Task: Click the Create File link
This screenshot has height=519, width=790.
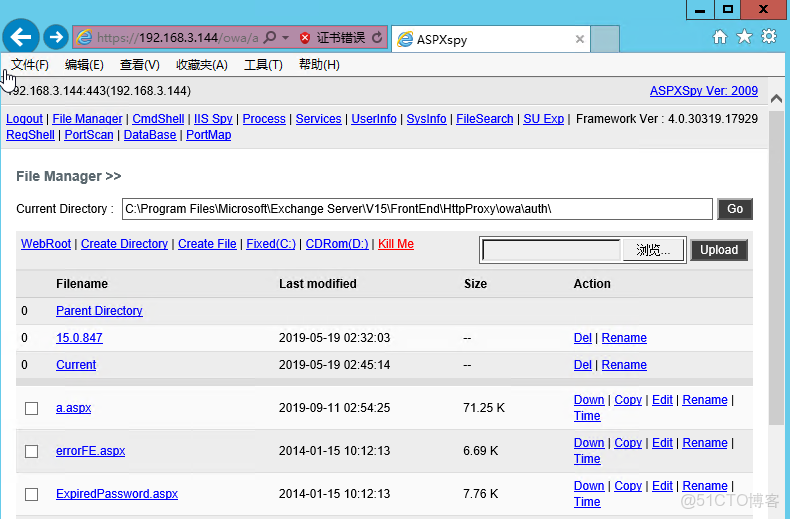Action: point(207,244)
